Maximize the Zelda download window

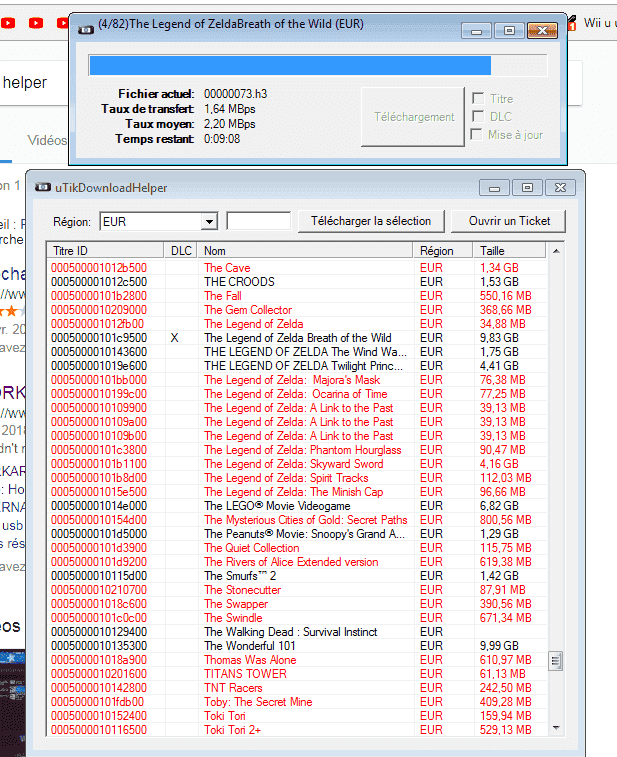pos(509,30)
